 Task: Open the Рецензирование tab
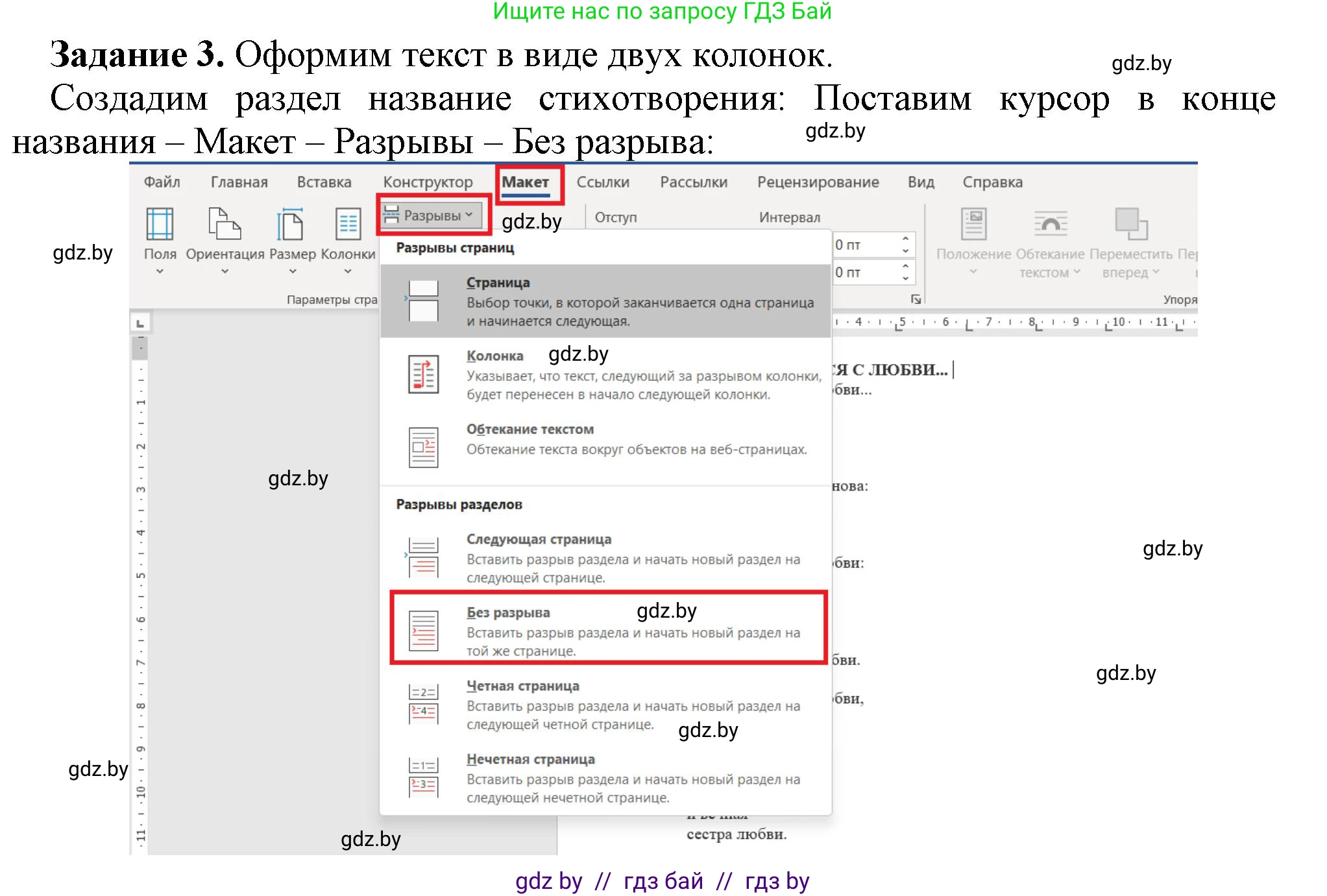tap(817, 182)
